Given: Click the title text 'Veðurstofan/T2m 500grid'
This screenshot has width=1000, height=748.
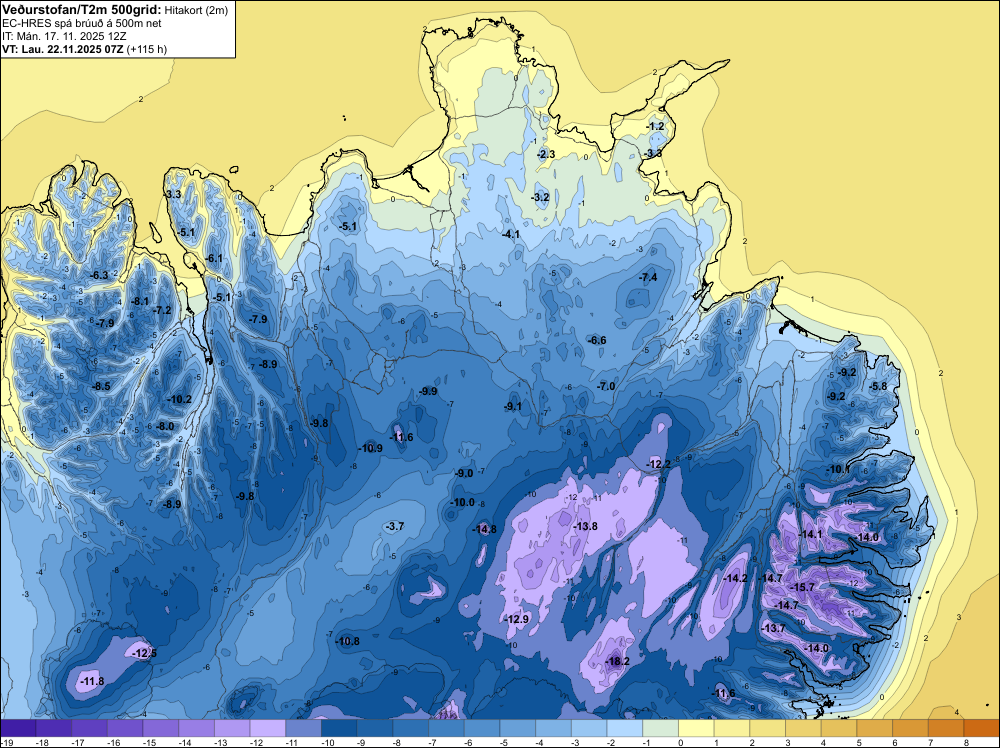Looking at the screenshot, I should pos(82,10).
